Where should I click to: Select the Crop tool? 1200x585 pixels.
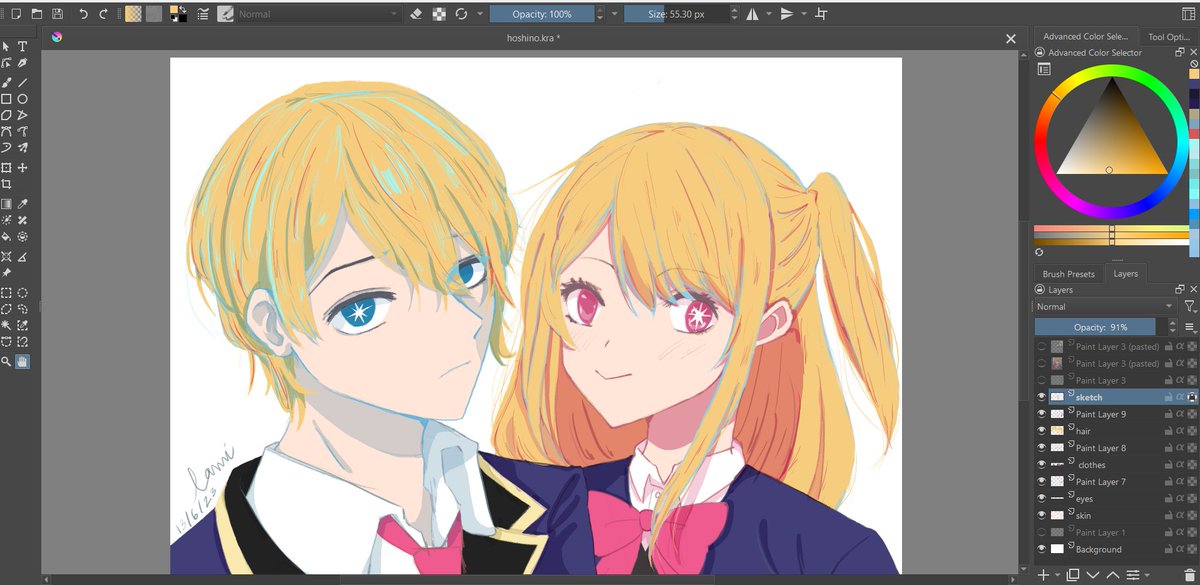coord(6,184)
